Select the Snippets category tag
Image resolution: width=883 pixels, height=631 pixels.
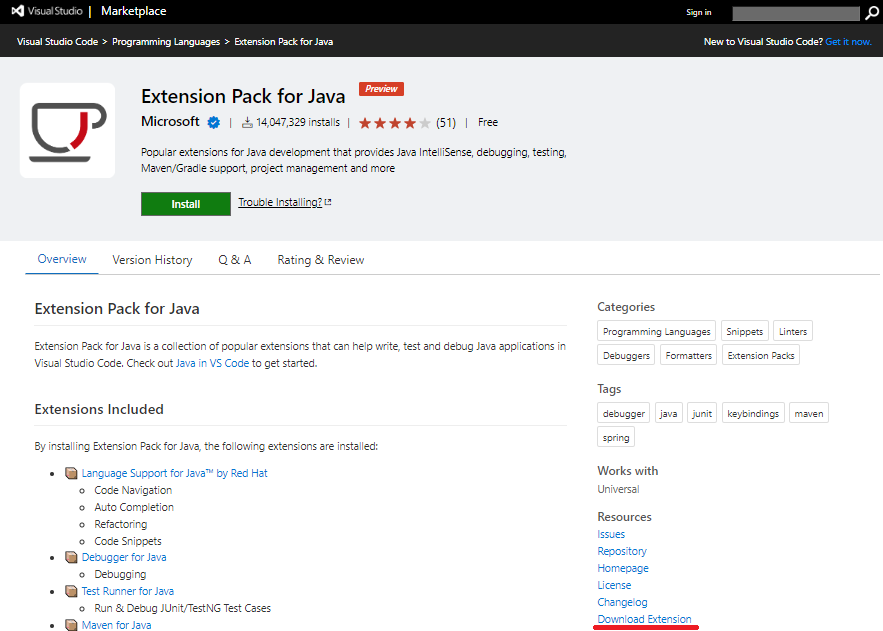pyautogui.click(x=744, y=331)
